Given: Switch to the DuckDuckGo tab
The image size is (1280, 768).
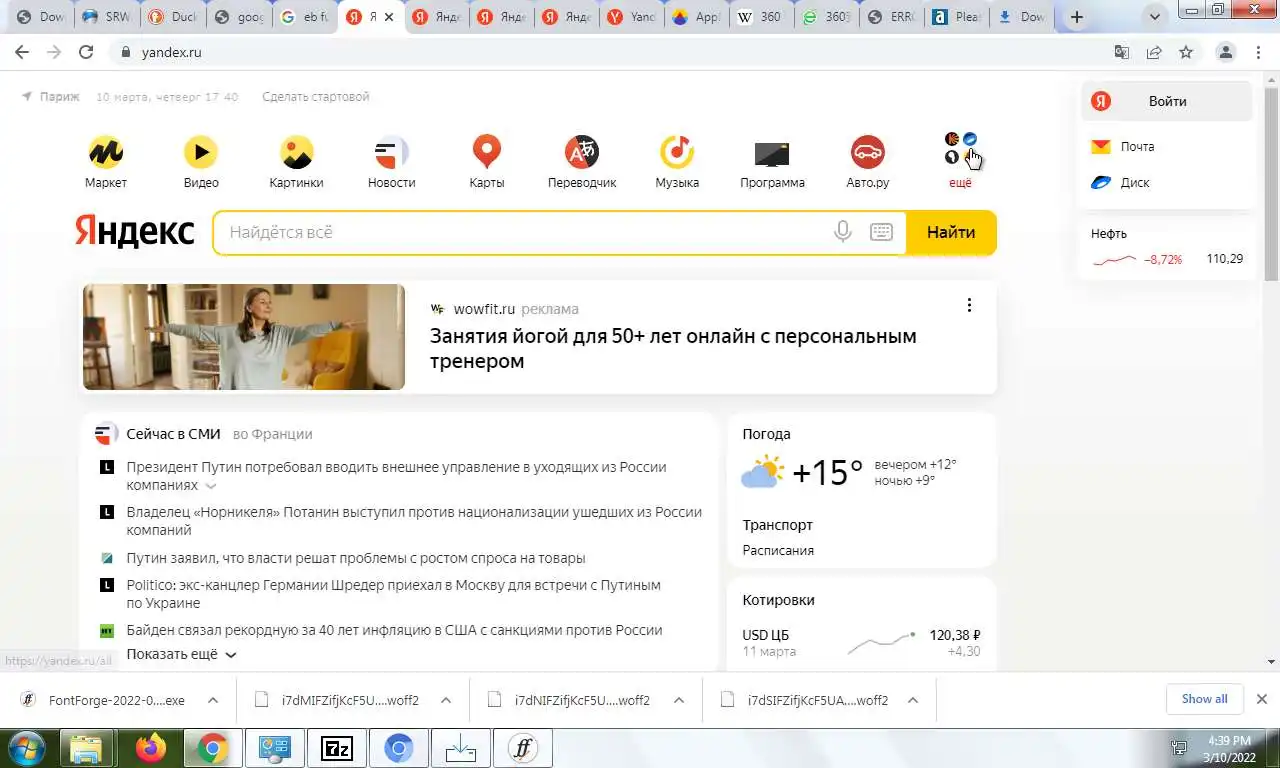Looking at the screenshot, I should click(x=170, y=17).
